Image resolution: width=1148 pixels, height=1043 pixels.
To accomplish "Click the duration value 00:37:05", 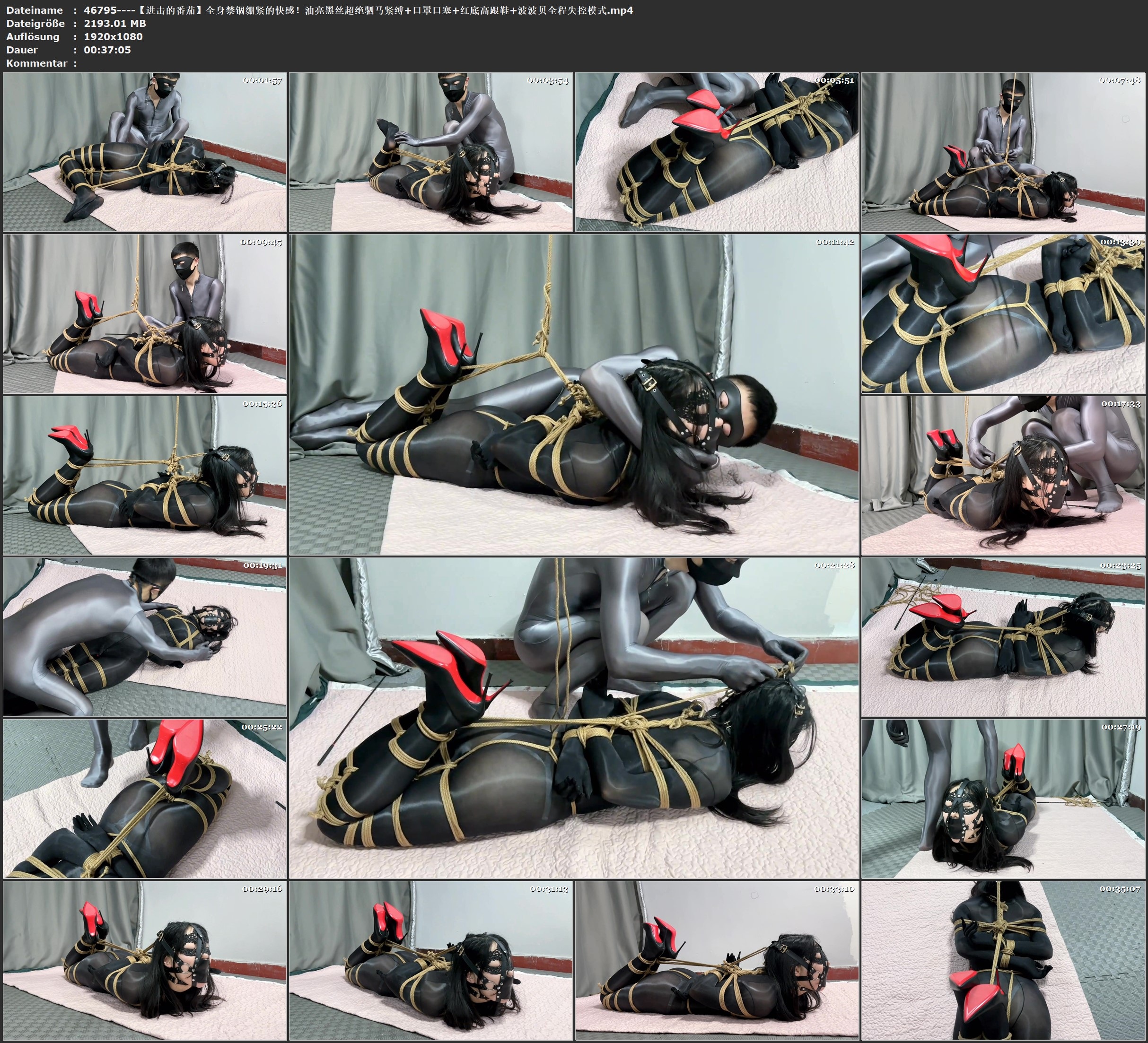I will point(107,50).
